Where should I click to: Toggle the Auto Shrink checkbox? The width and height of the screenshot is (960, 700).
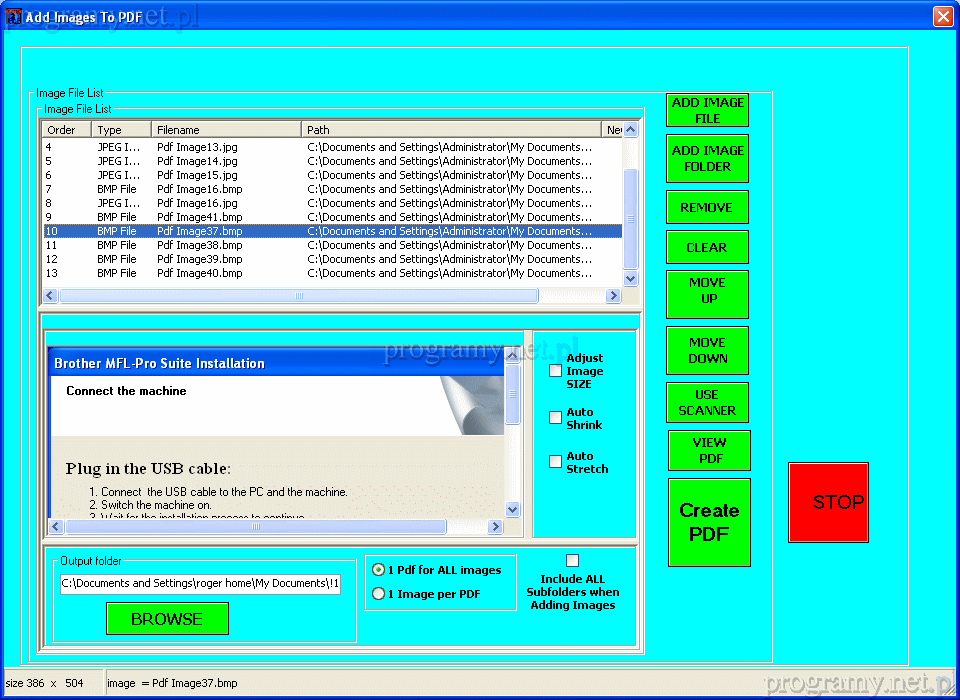tap(555, 418)
